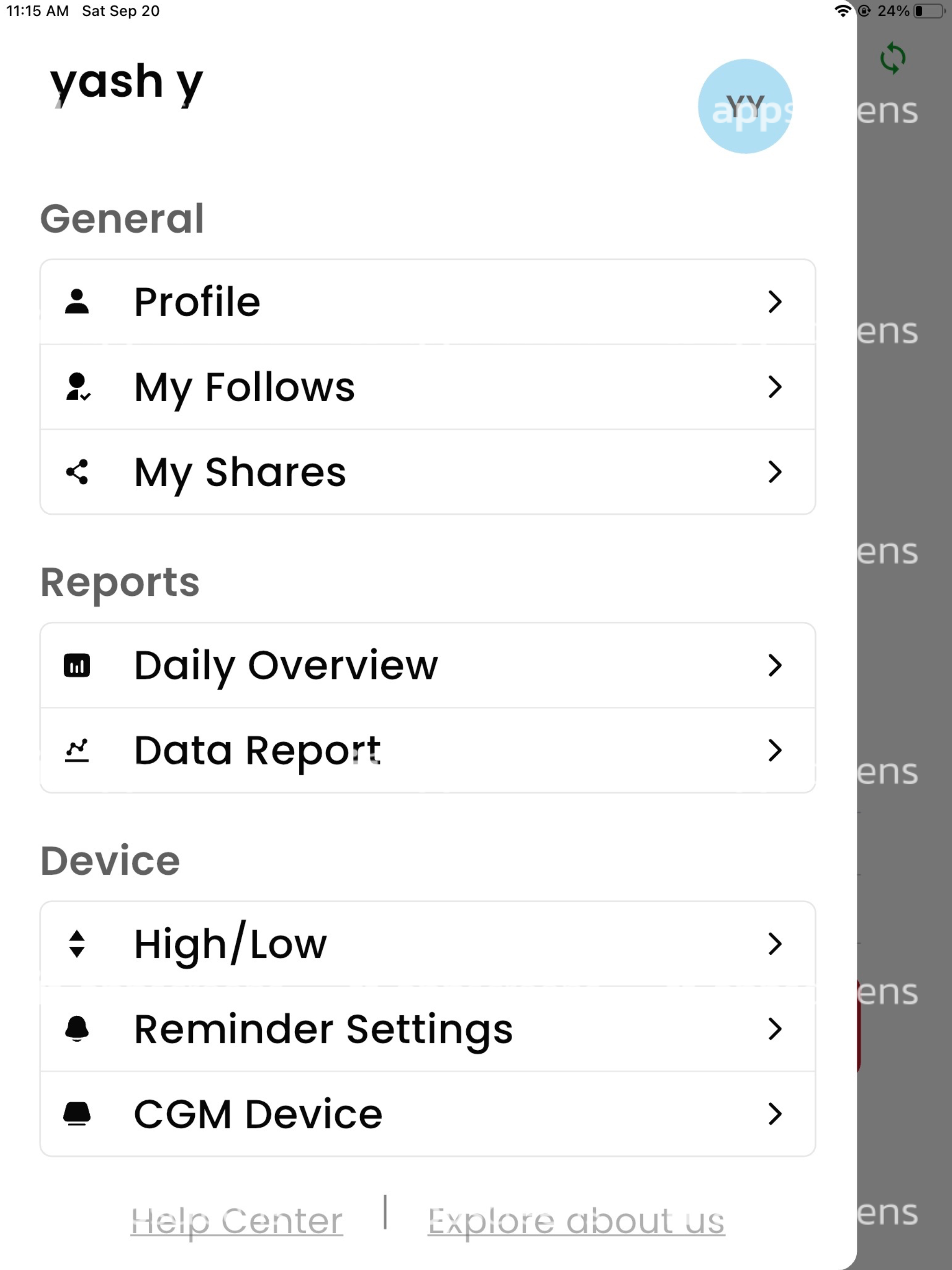Expand My Shares using its chevron arrow

[775, 472]
